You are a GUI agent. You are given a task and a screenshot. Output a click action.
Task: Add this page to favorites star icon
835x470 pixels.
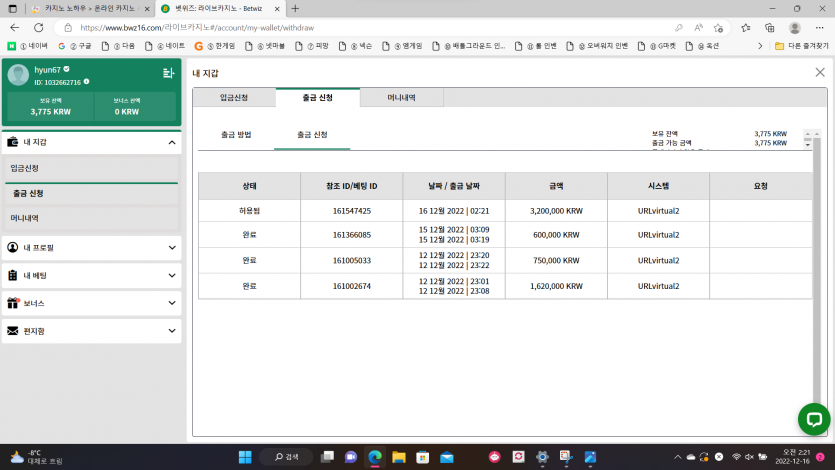click(x=718, y=28)
